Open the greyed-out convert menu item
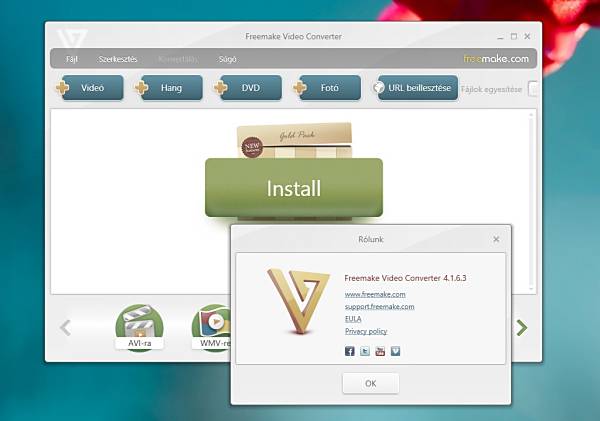600x421 pixels. pos(178,59)
